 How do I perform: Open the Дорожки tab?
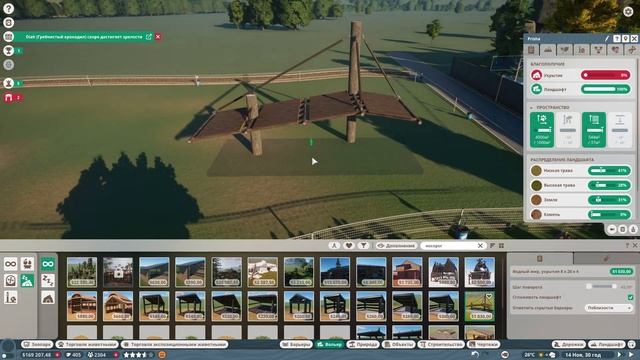click(569, 344)
